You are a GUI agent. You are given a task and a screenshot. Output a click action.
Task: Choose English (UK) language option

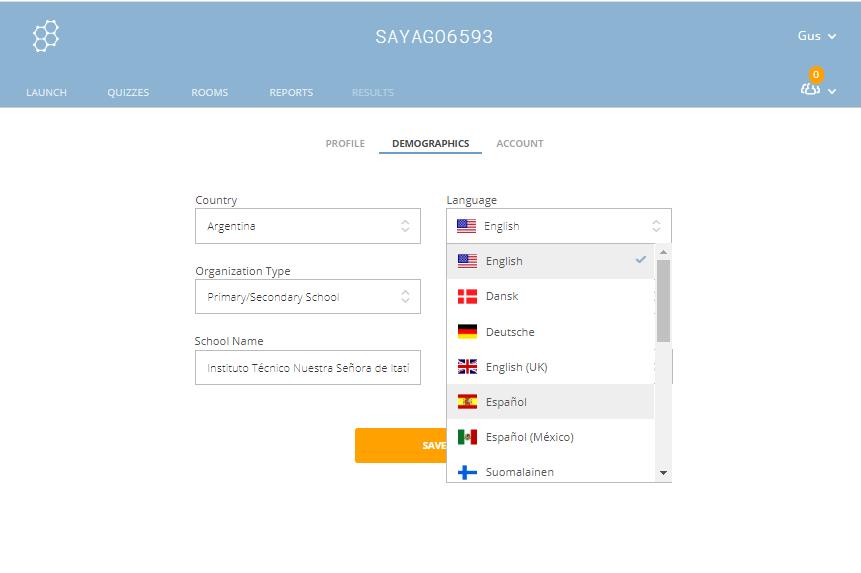(x=550, y=367)
